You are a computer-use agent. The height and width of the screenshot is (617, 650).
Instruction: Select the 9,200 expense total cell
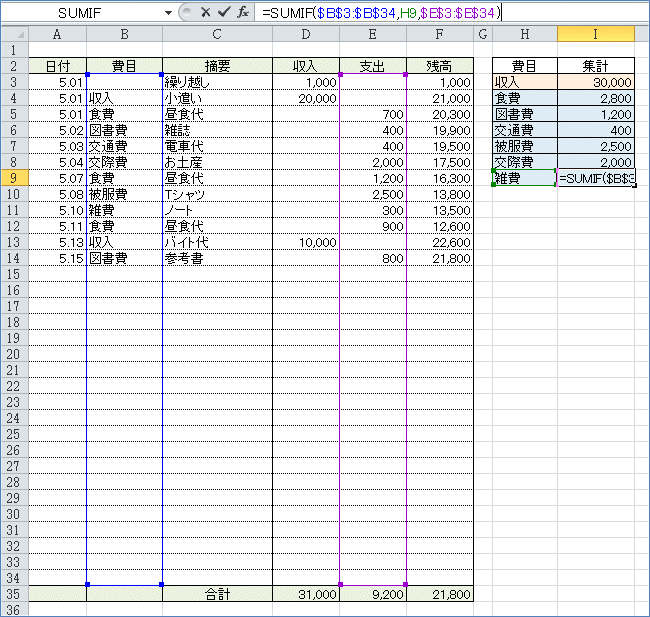point(372,594)
